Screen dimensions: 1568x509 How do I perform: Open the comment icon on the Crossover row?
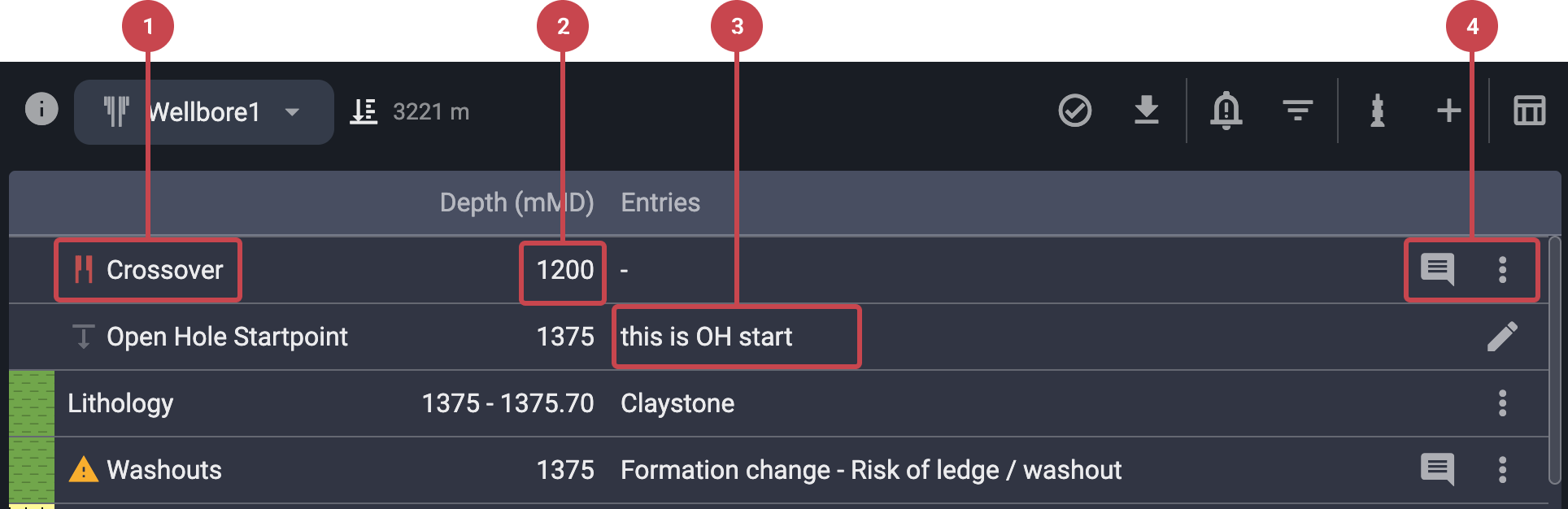pyautogui.click(x=1437, y=271)
